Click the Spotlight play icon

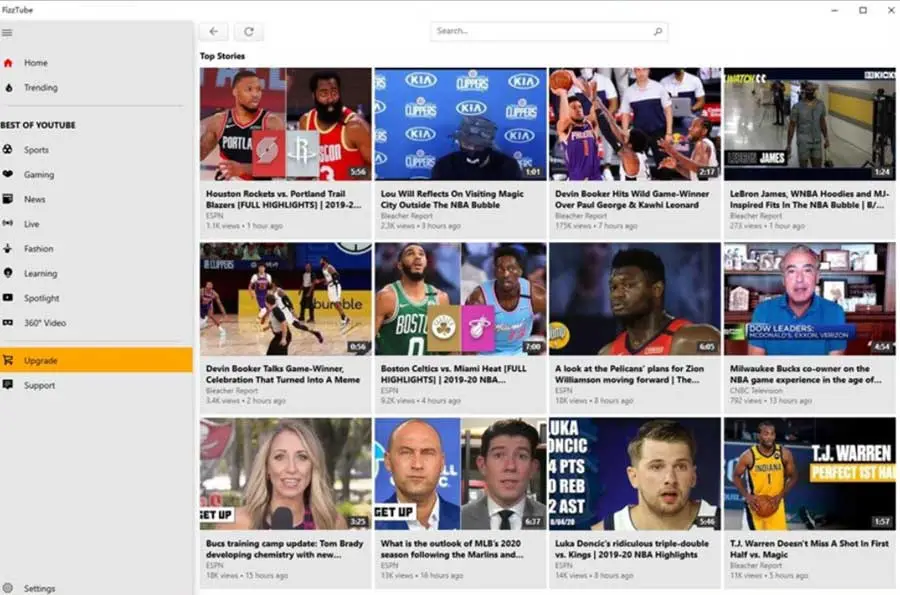pos(7,298)
